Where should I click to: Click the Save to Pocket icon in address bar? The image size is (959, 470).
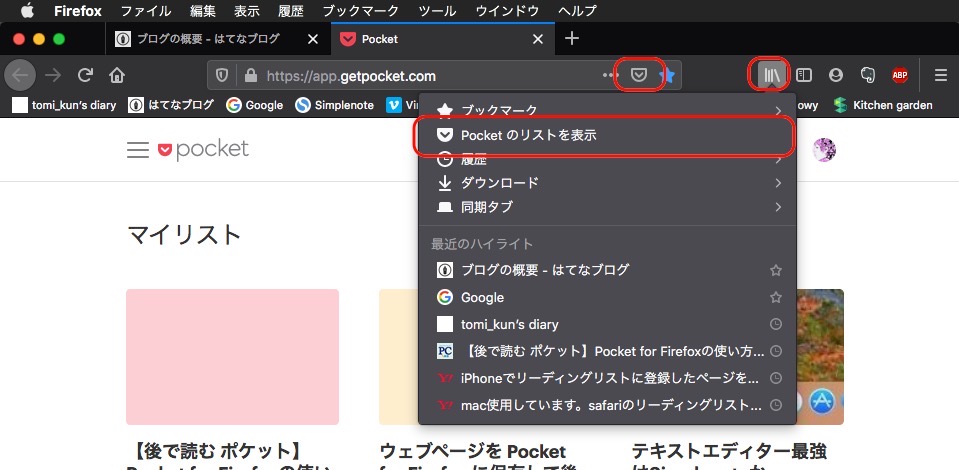click(x=639, y=75)
